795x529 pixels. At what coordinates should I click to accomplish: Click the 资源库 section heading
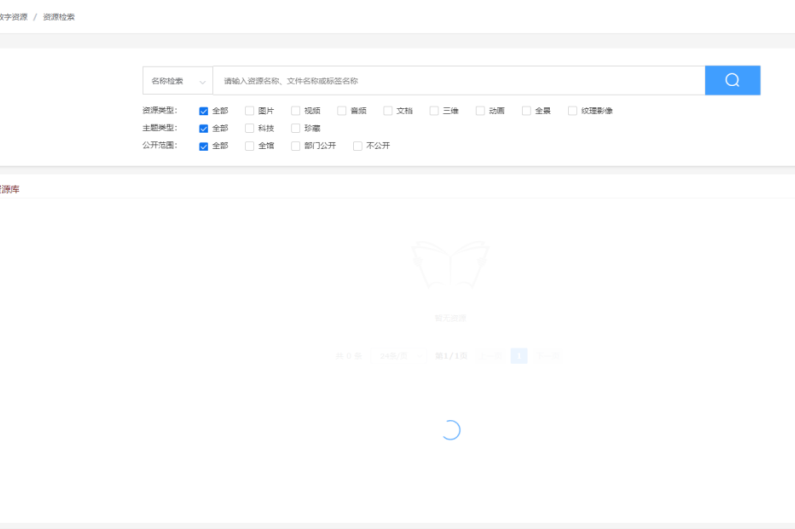(x=9, y=189)
